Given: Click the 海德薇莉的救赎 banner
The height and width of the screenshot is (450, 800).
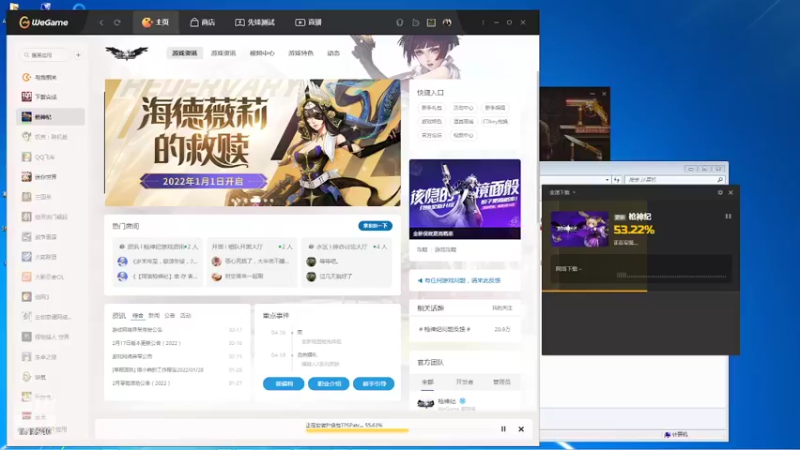Looking at the screenshot, I should [x=253, y=142].
